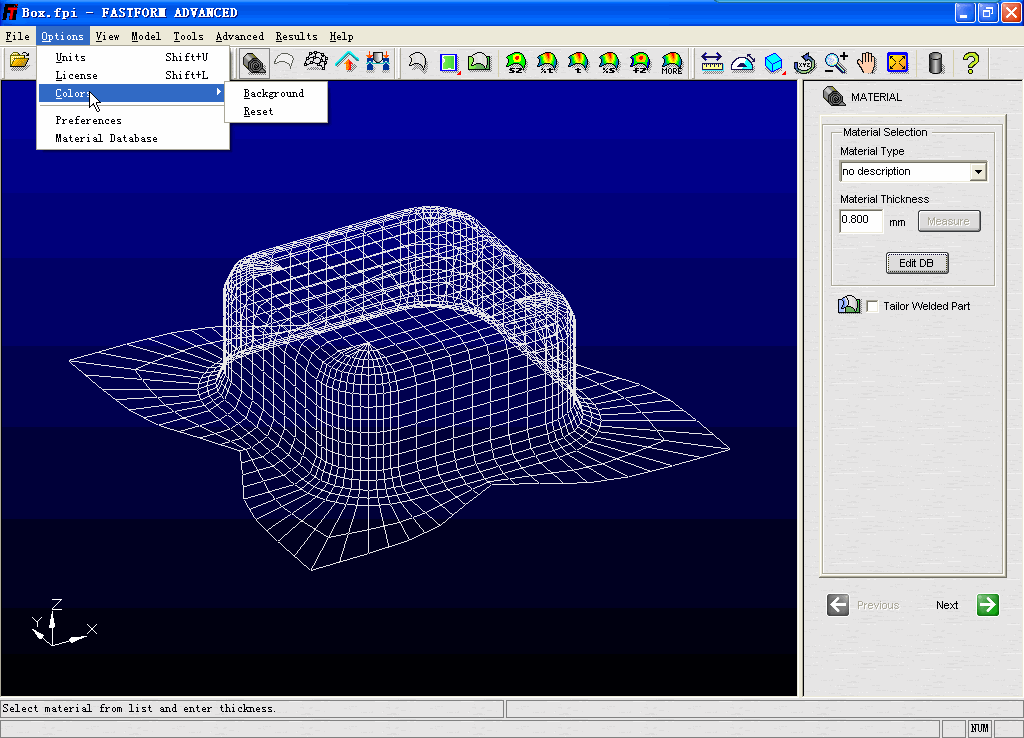The width and height of the screenshot is (1024, 738).
Task: Open the Help menu
Action: tap(342, 37)
